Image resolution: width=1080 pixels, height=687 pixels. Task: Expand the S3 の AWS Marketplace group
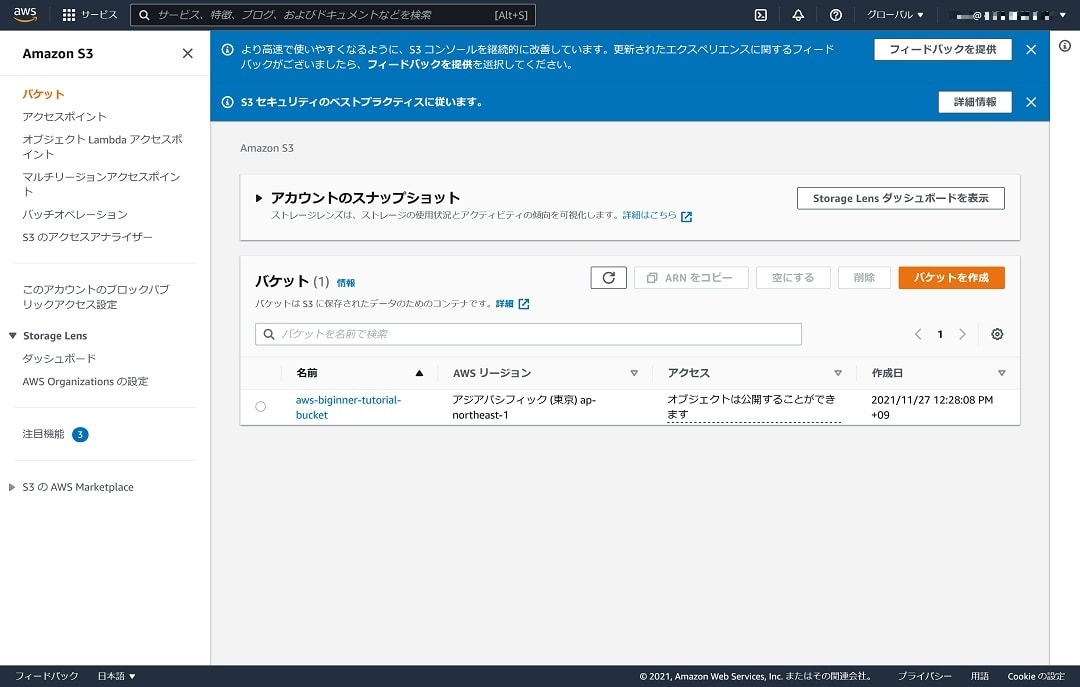click(x=12, y=487)
